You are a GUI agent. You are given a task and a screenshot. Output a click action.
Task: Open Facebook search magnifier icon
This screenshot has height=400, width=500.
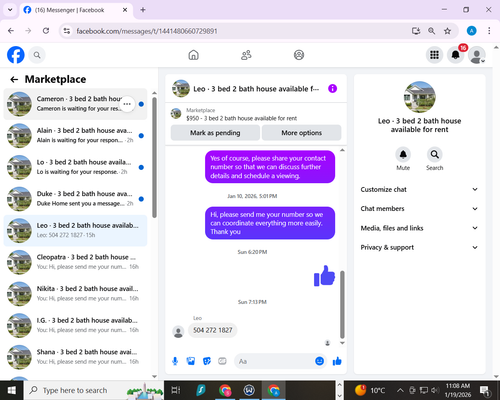tap(37, 55)
